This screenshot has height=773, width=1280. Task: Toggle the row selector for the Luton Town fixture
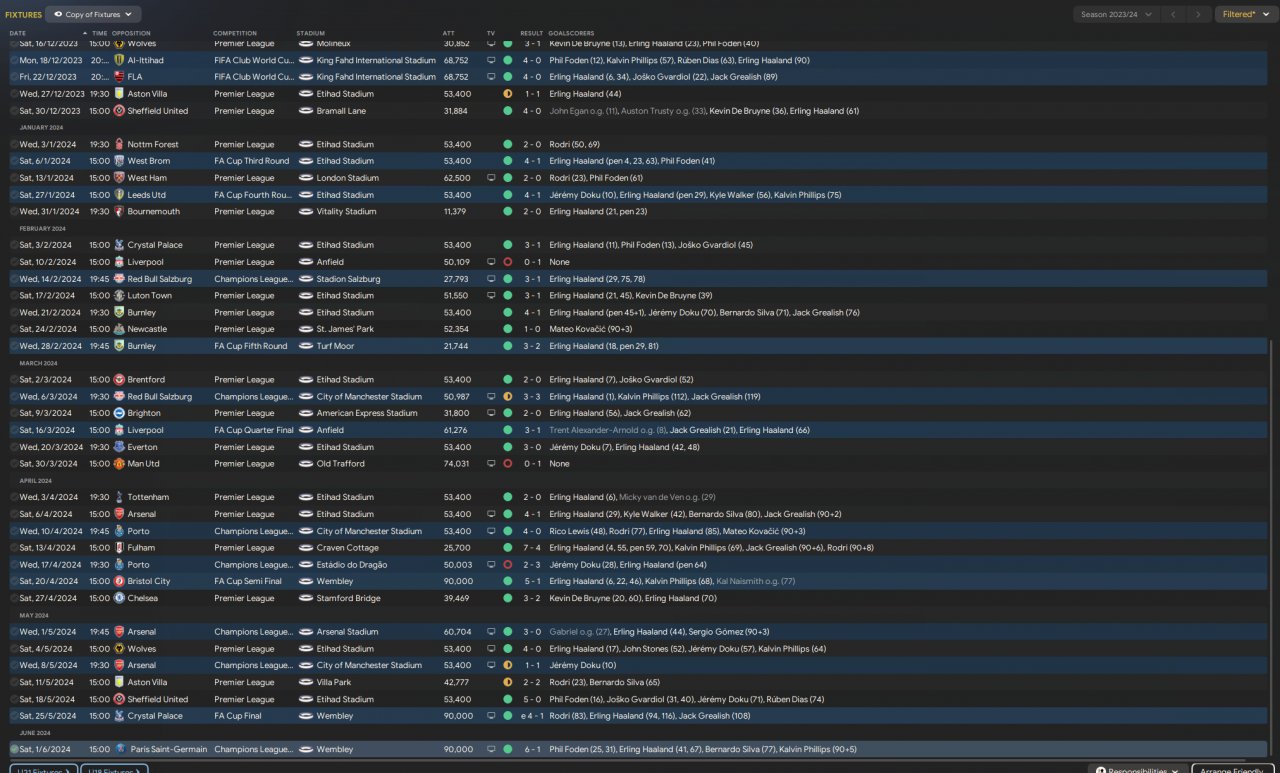coord(14,296)
